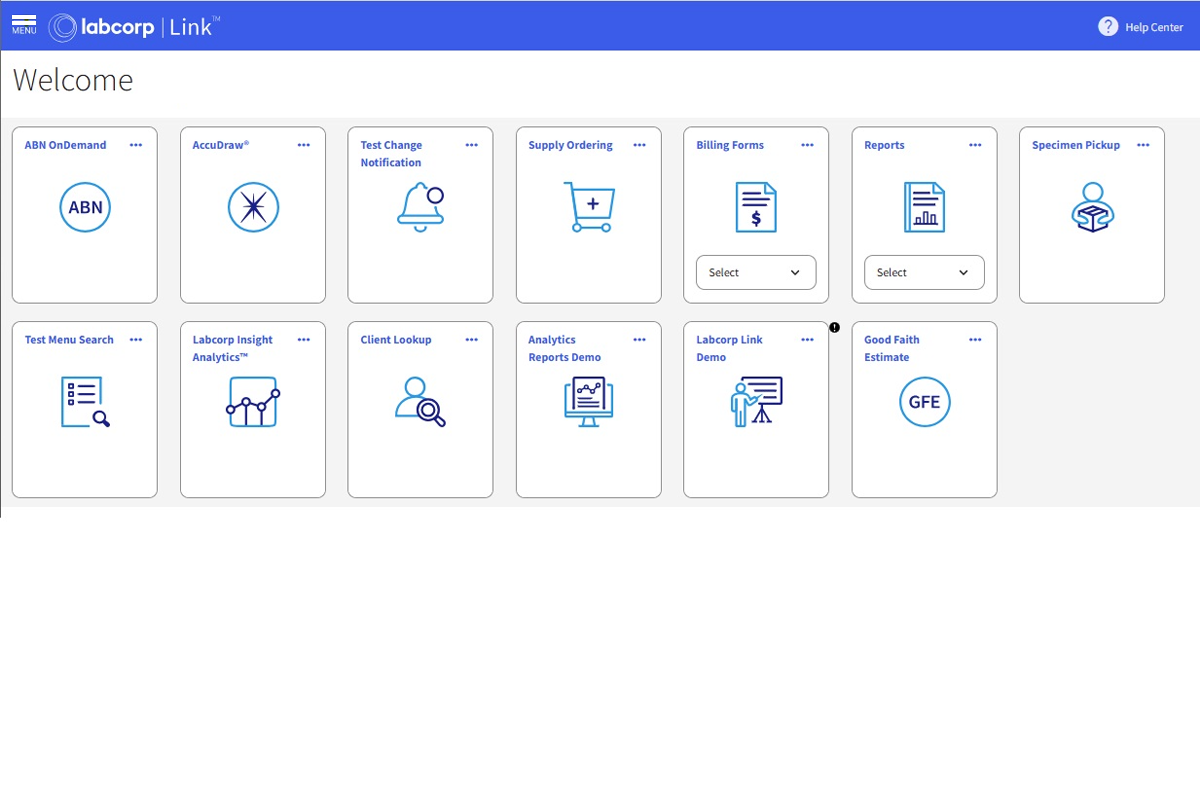The image size is (1200, 800).
Task: Click the Supply Ordering shopping cart icon
Action: pos(588,207)
